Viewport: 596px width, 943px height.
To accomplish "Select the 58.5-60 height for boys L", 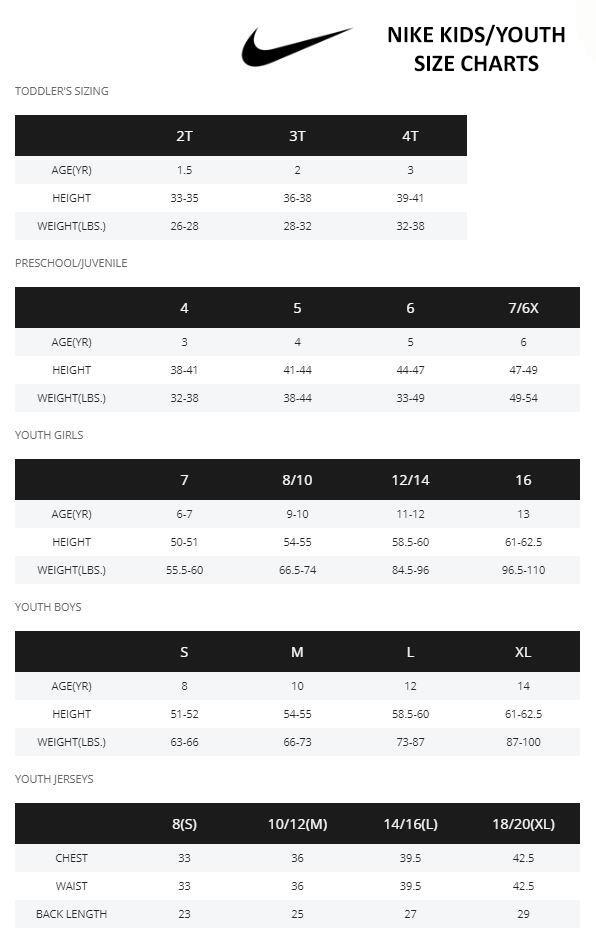I will pos(410,714).
